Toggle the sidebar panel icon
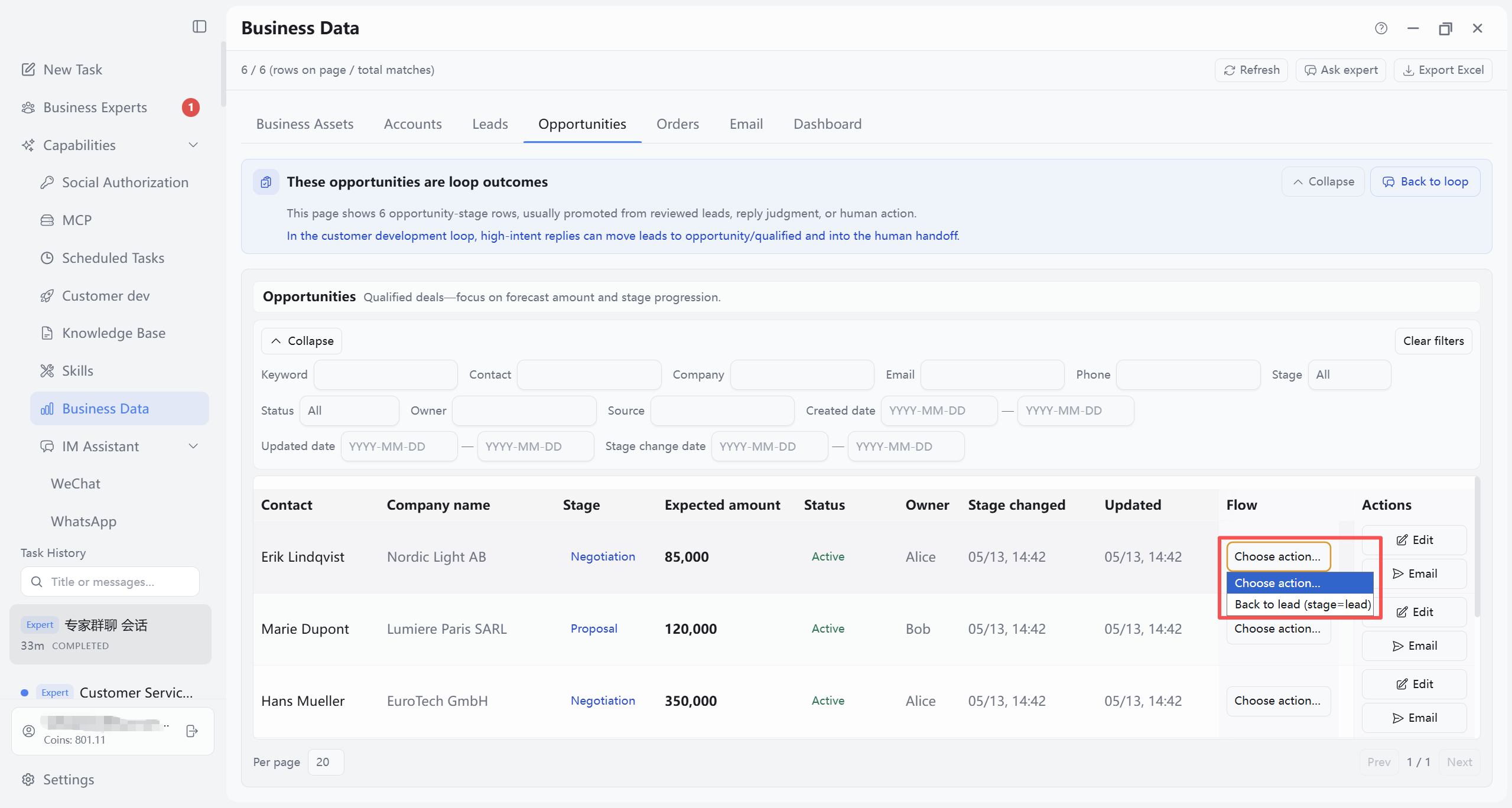The height and width of the screenshot is (808, 1512). (x=199, y=27)
